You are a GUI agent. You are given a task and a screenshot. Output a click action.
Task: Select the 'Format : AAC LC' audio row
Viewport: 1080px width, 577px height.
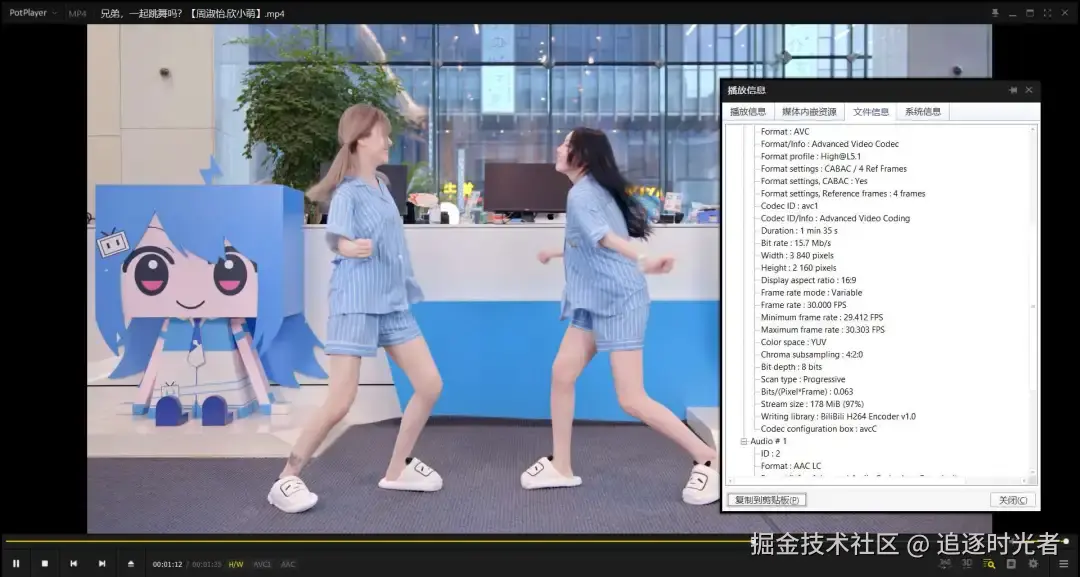click(791, 466)
